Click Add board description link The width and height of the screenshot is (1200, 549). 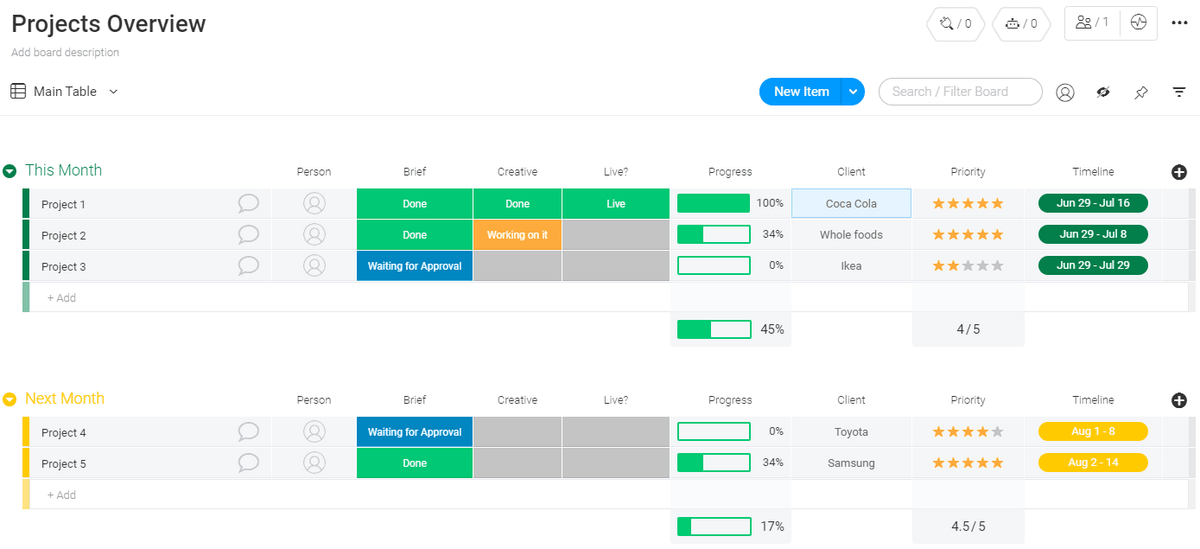[65, 52]
